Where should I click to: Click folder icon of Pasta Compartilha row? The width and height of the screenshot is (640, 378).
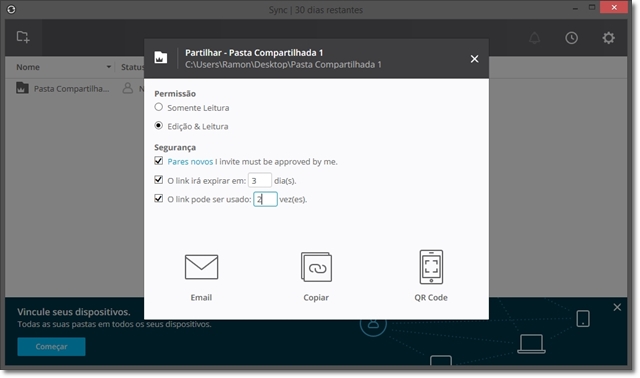point(22,88)
